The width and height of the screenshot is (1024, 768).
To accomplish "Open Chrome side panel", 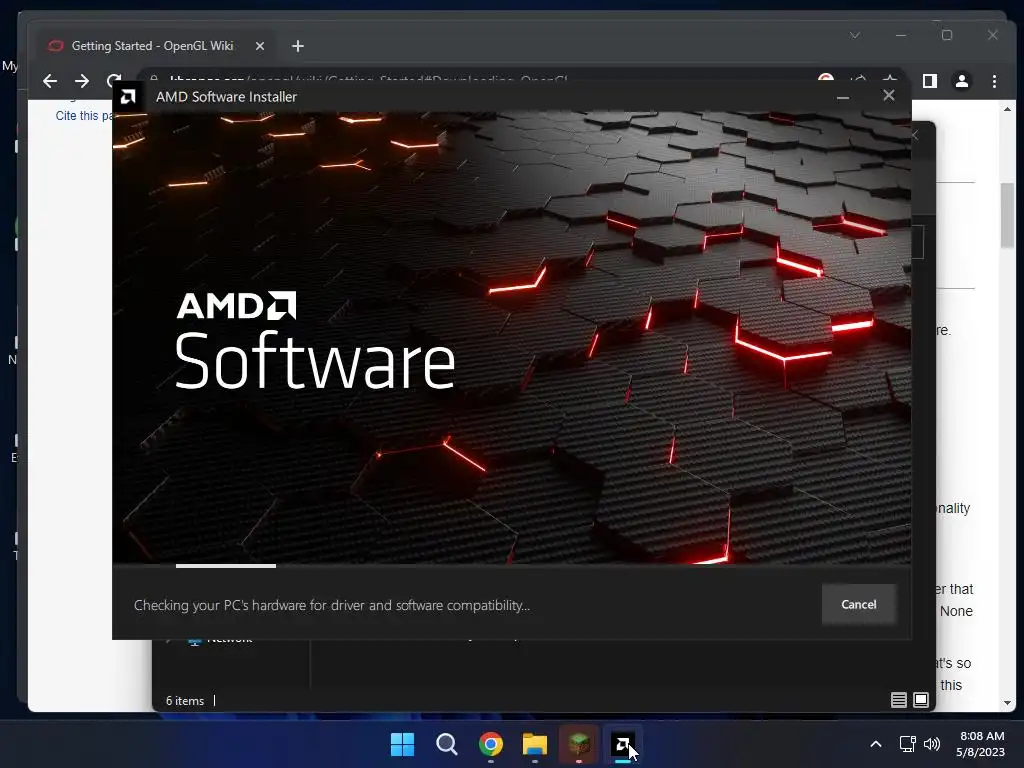I will pos(930,81).
